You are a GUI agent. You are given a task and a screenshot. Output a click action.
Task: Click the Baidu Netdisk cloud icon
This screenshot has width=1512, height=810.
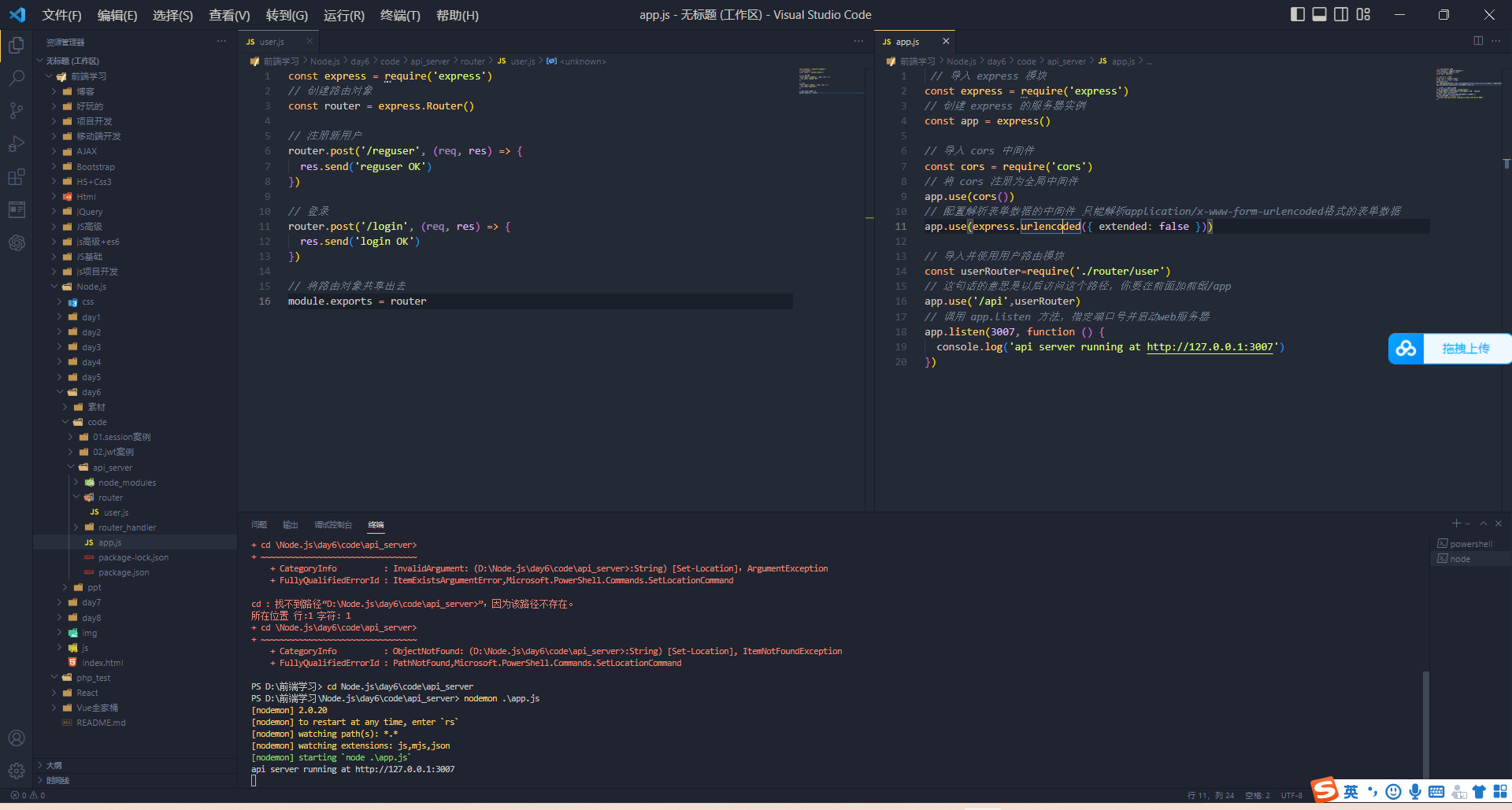click(1406, 349)
